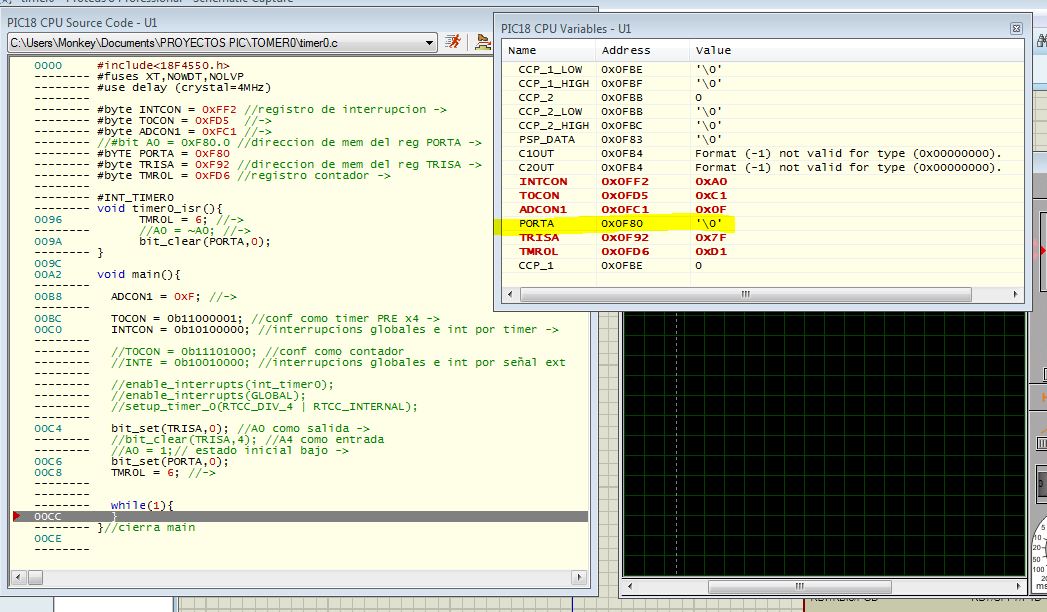This screenshot has width=1047, height=612.
Task: Select the T0CON variable row
Action: pos(763,196)
